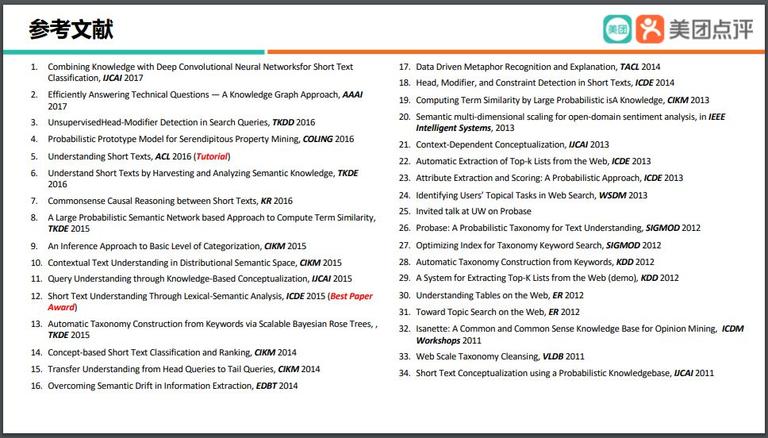The width and height of the screenshot is (768, 438).
Task: Click the green Meituan logo icon
Action: [x=617, y=29]
